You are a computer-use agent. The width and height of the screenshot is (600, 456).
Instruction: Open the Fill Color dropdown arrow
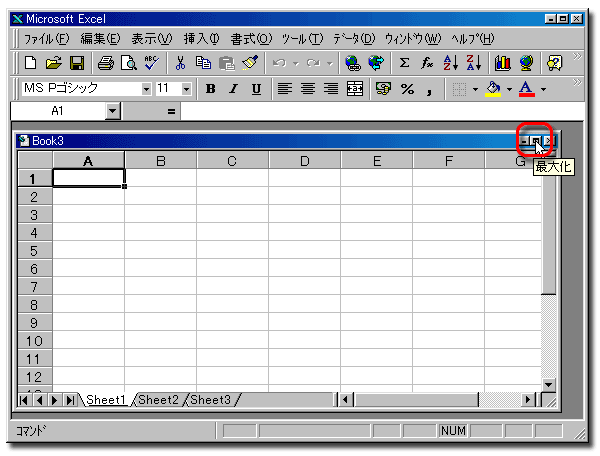(509, 89)
